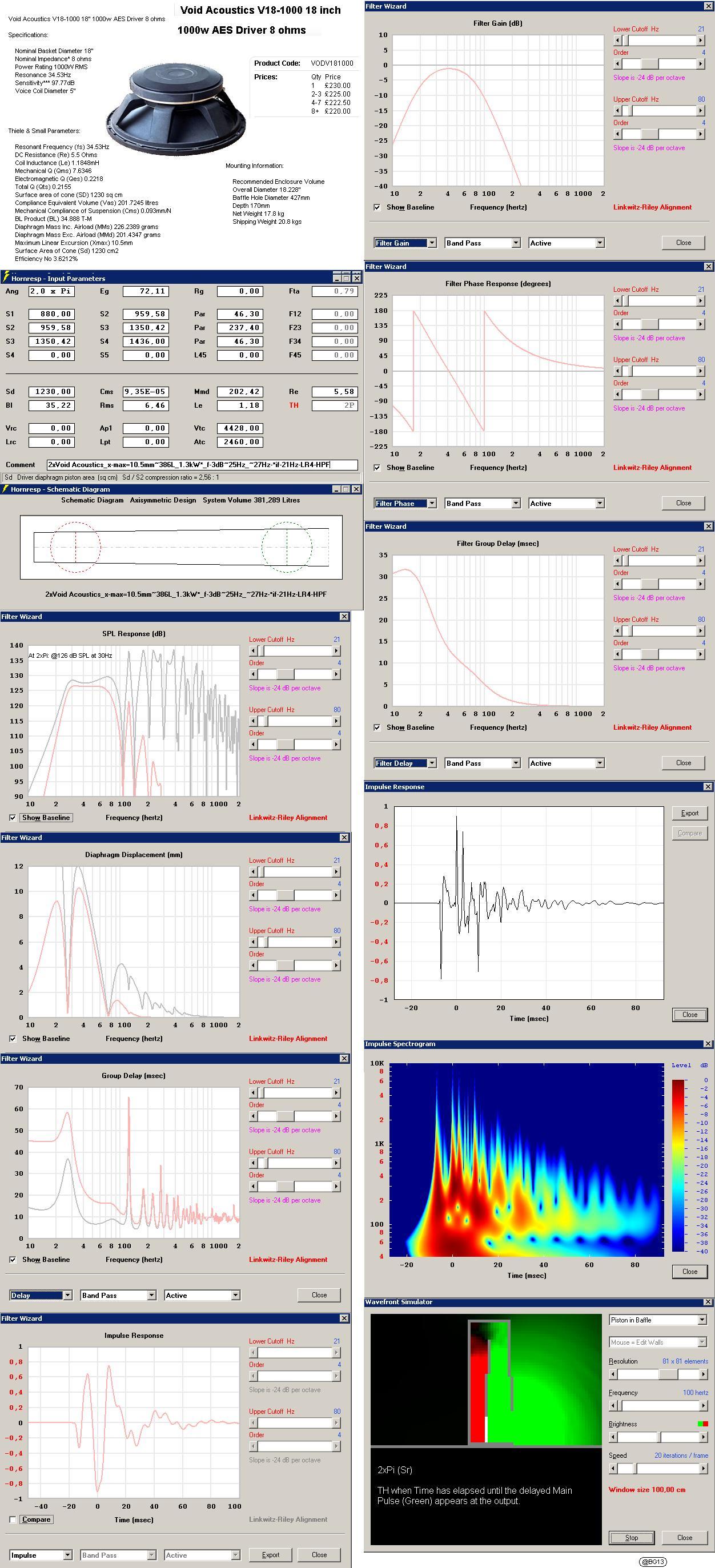Screen dimensions: 715x1568
Task: Click the Mmd field showing 202,42
Action: point(240,392)
